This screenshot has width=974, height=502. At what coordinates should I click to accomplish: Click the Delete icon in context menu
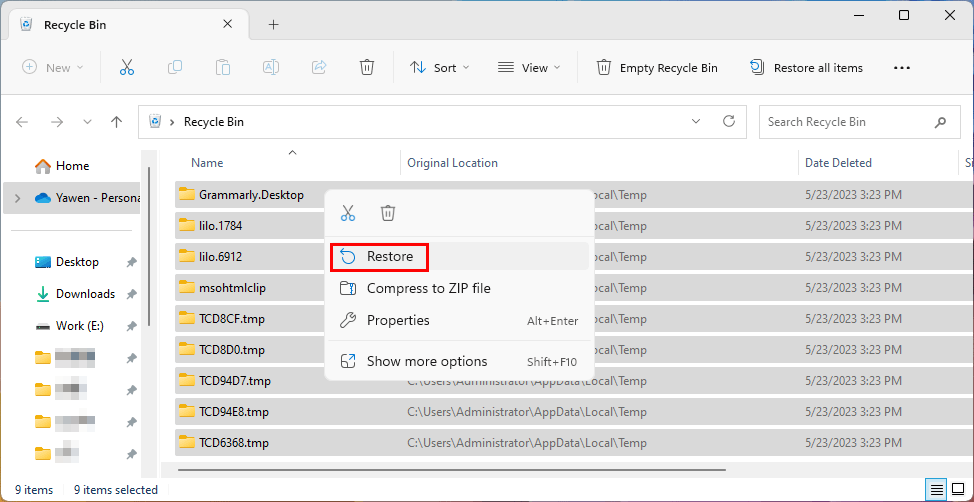click(388, 213)
